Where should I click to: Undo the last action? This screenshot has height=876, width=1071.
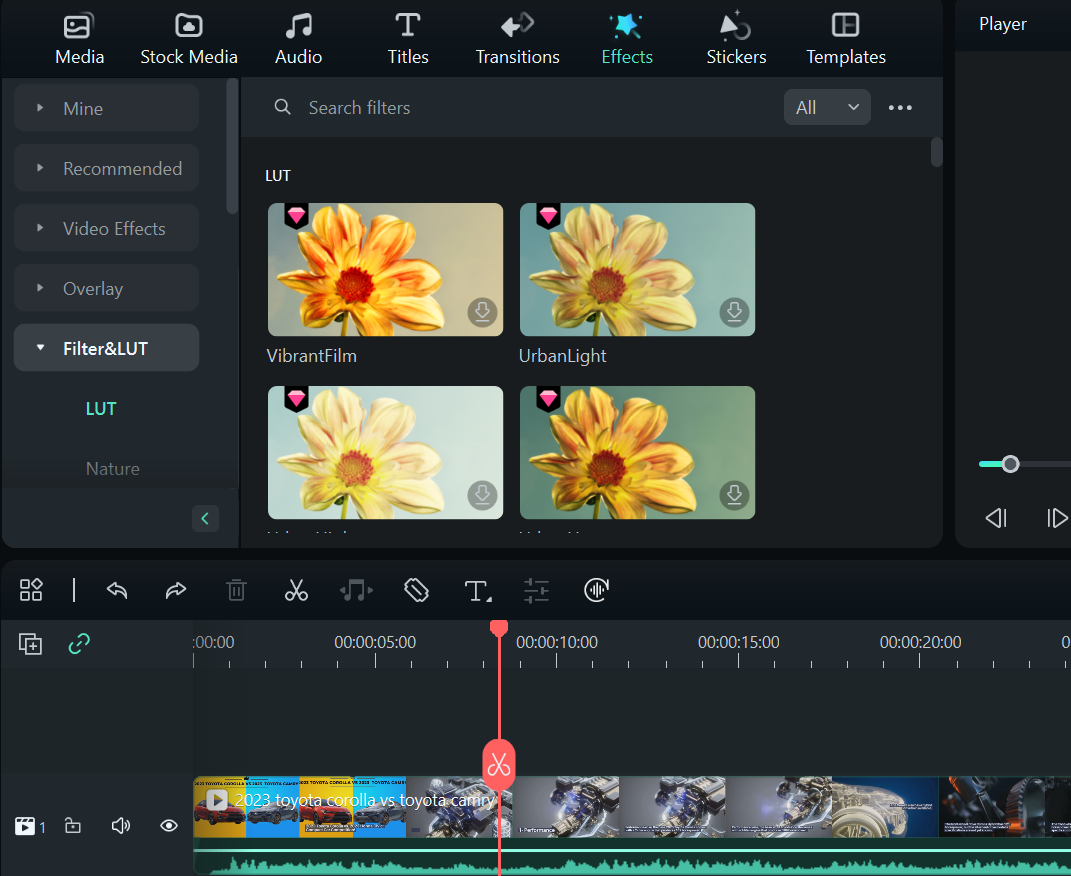(117, 590)
